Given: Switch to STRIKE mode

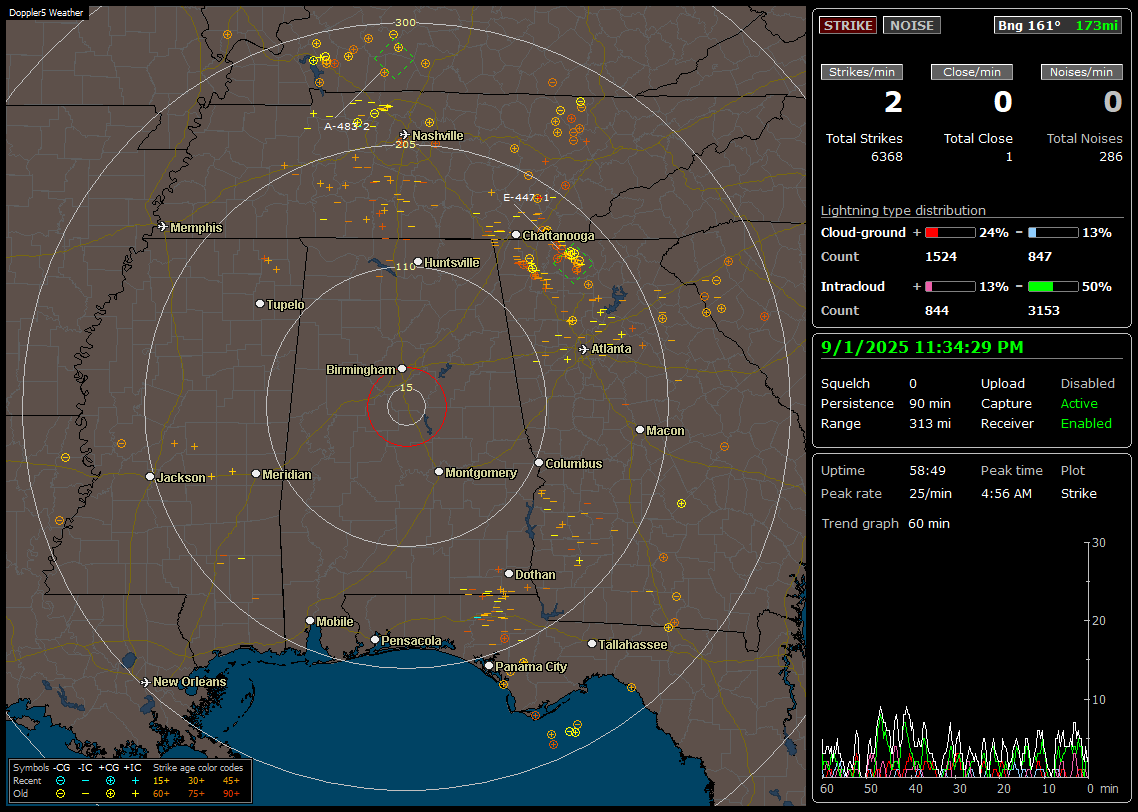Looking at the screenshot, I should (848, 25).
